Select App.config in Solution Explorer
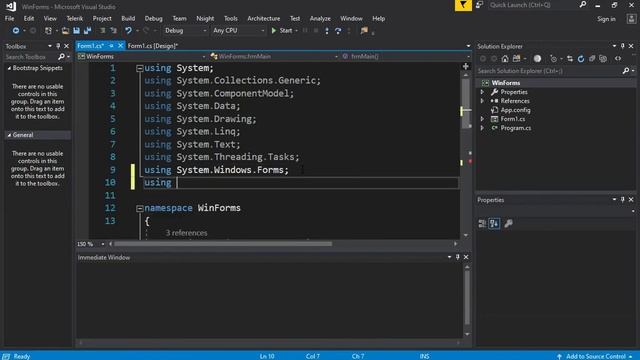Screen dimensions: 640x360 coord(515,110)
